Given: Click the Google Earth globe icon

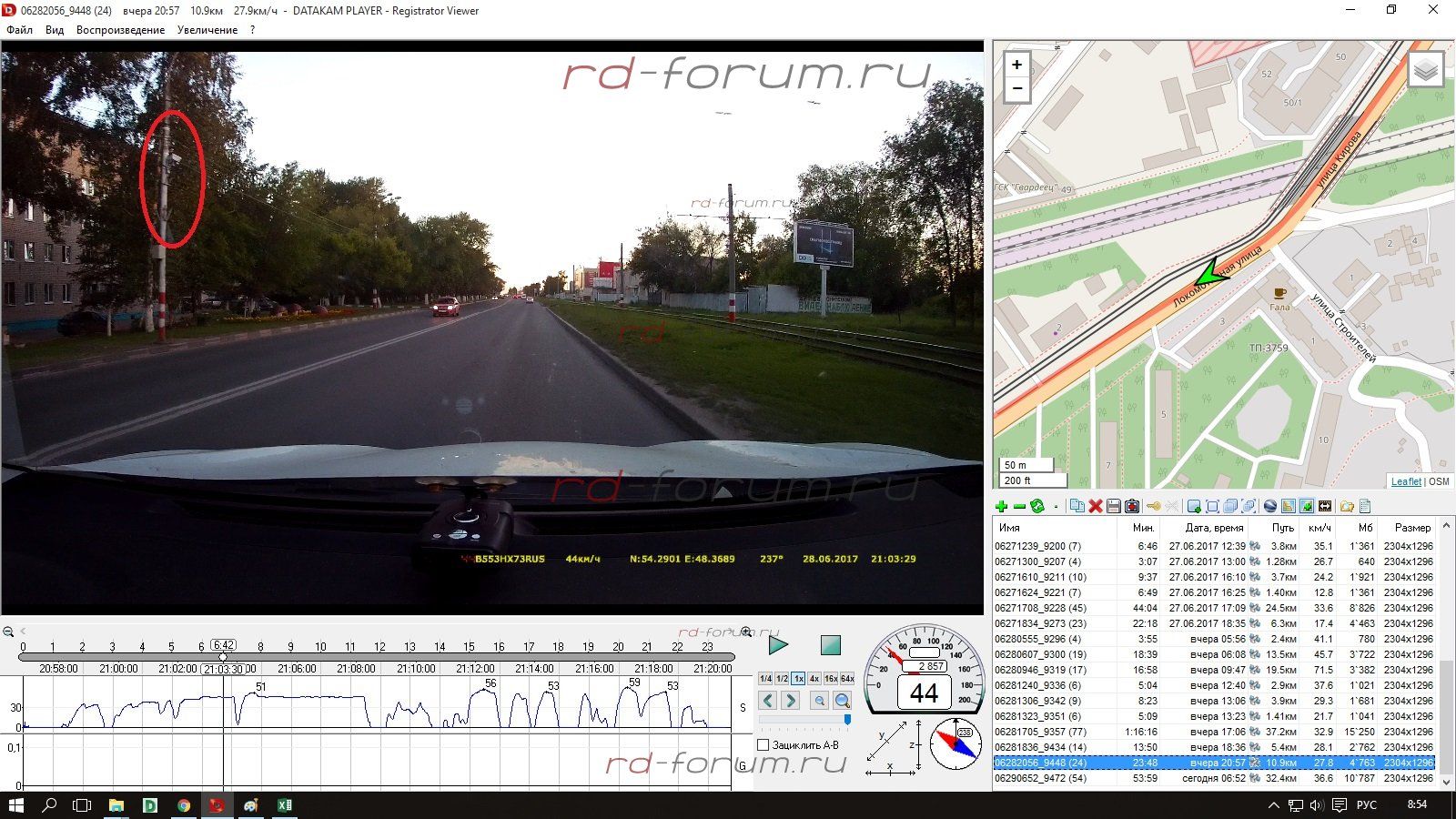Looking at the screenshot, I should (x=1270, y=507).
